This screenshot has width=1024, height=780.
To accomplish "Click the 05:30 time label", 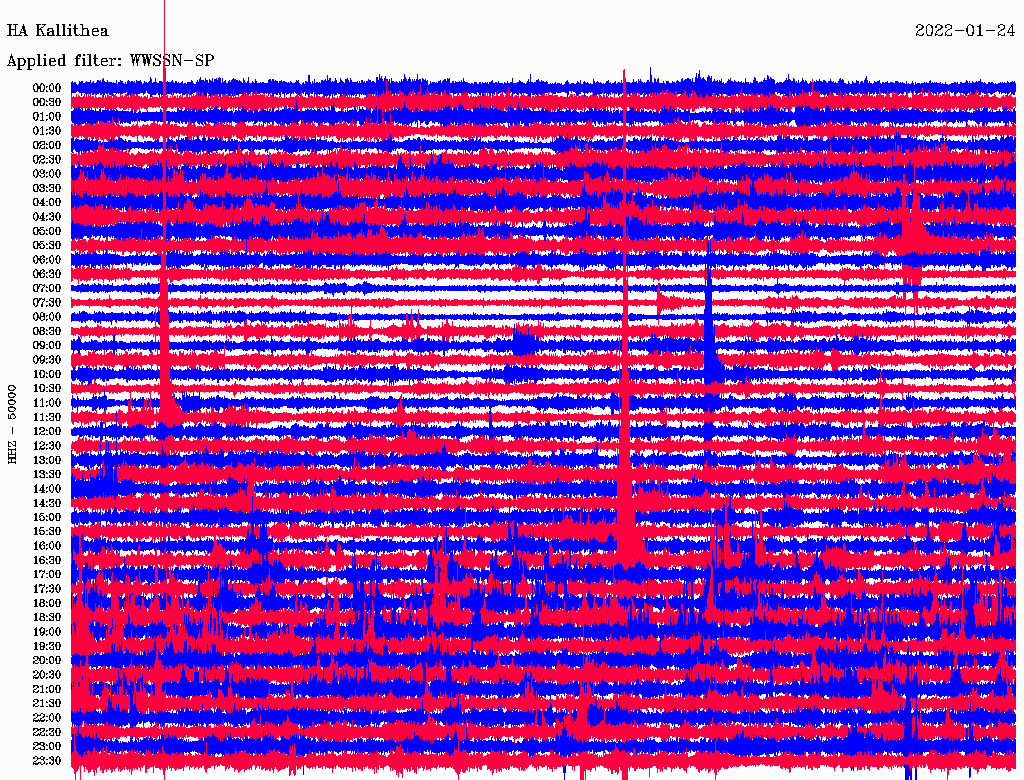I will point(46,246).
